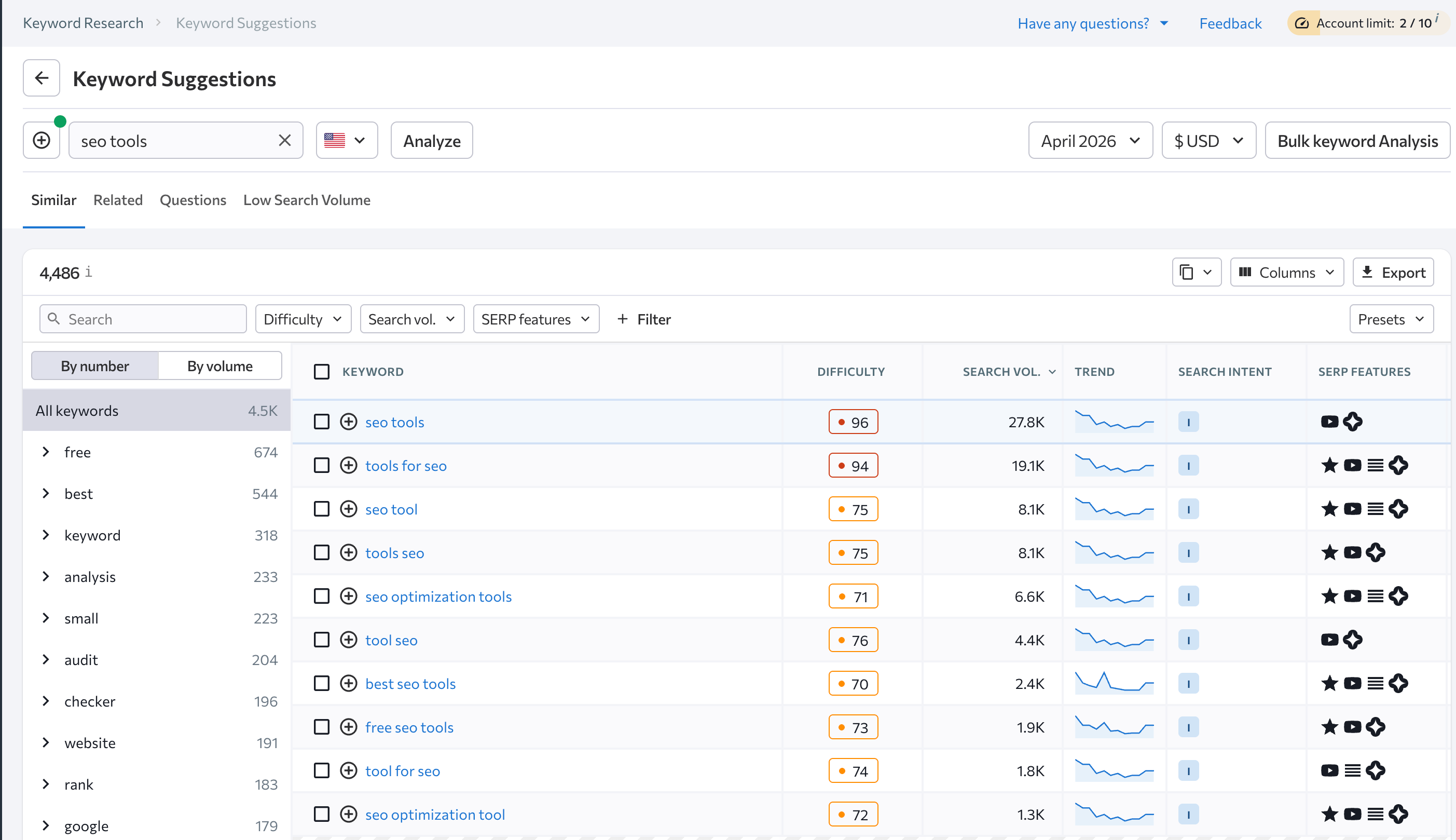Switch to the Low Search Volume tab
This screenshot has width=1456, height=840.
click(x=307, y=200)
